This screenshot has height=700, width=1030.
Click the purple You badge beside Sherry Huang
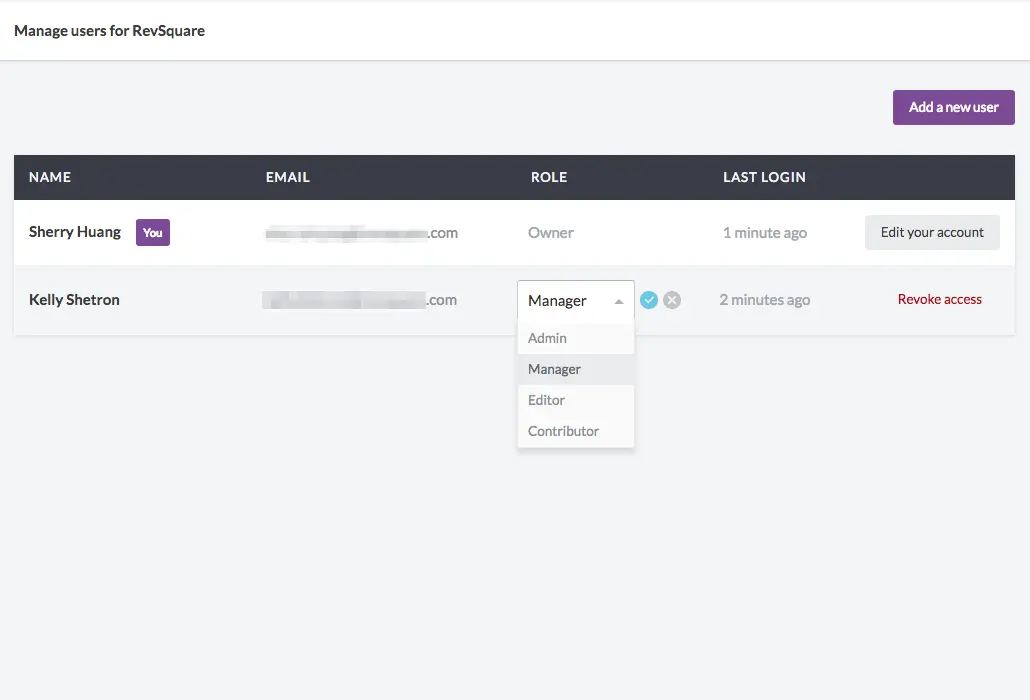coord(152,232)
